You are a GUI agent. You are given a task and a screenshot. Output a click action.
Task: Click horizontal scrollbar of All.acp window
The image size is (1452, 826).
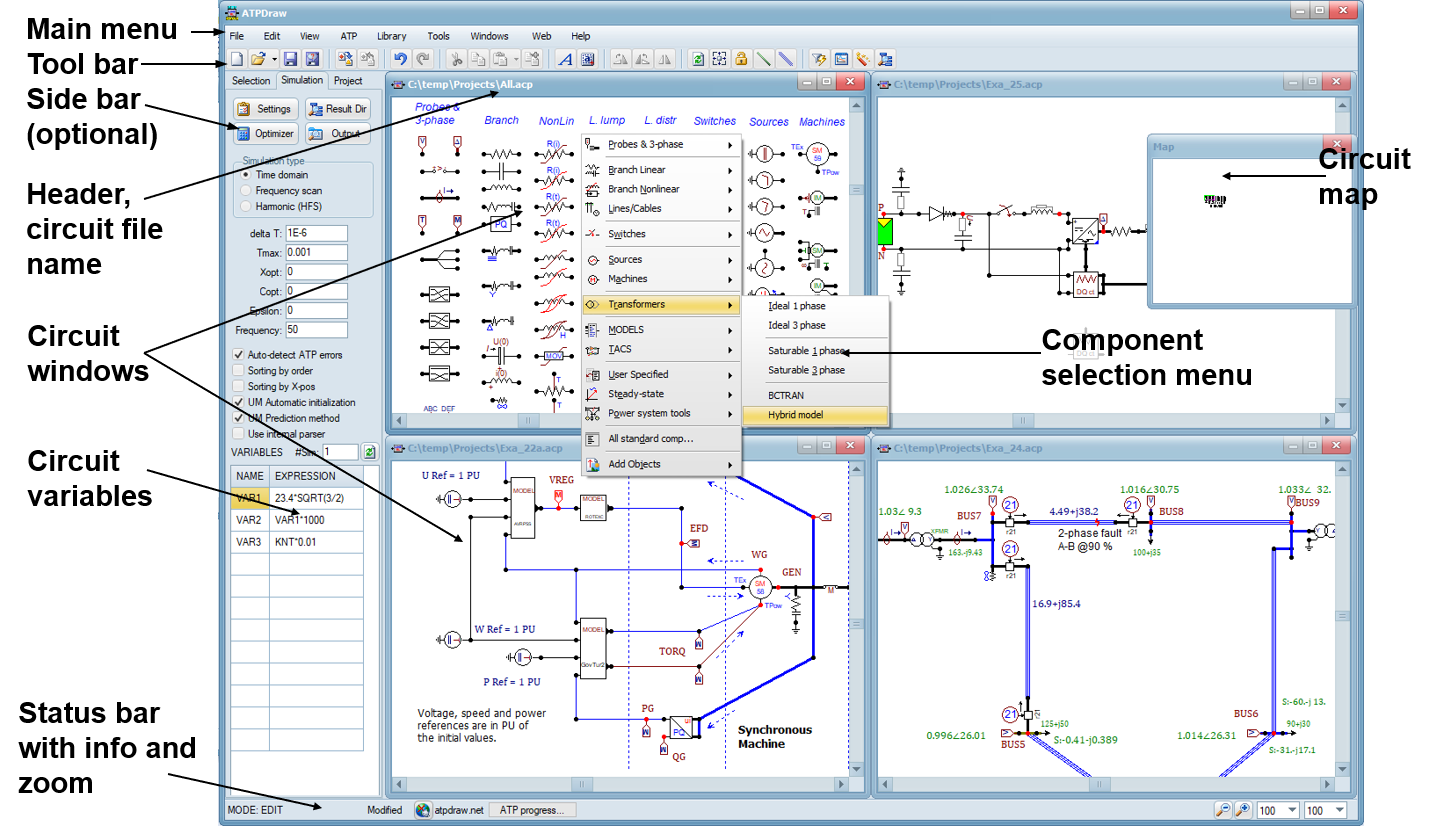(620, 421)
